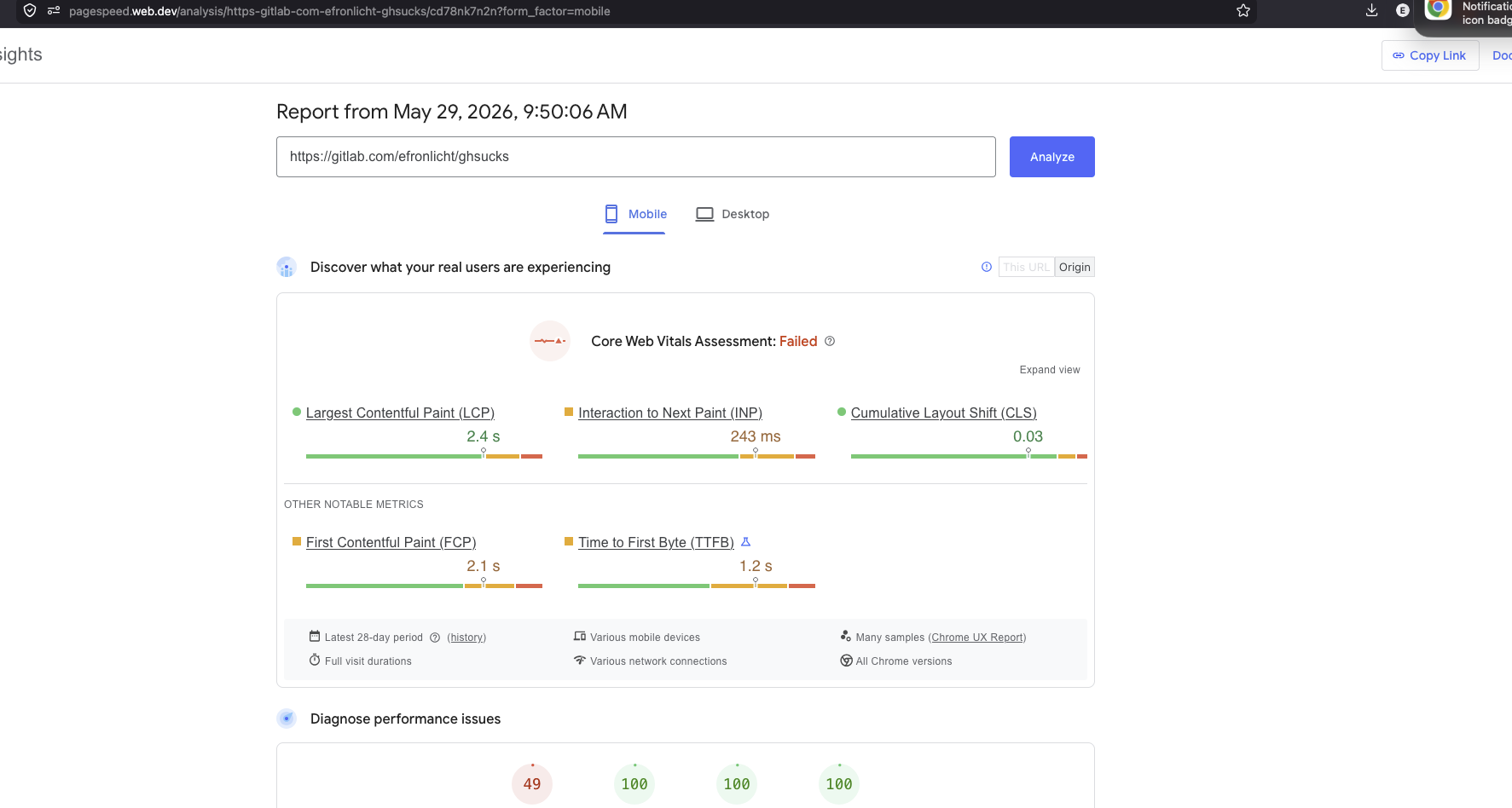Click the Copy Link button
Image resolution: width=1512 pixels, height=808 pixels.
coord(1430,55)
